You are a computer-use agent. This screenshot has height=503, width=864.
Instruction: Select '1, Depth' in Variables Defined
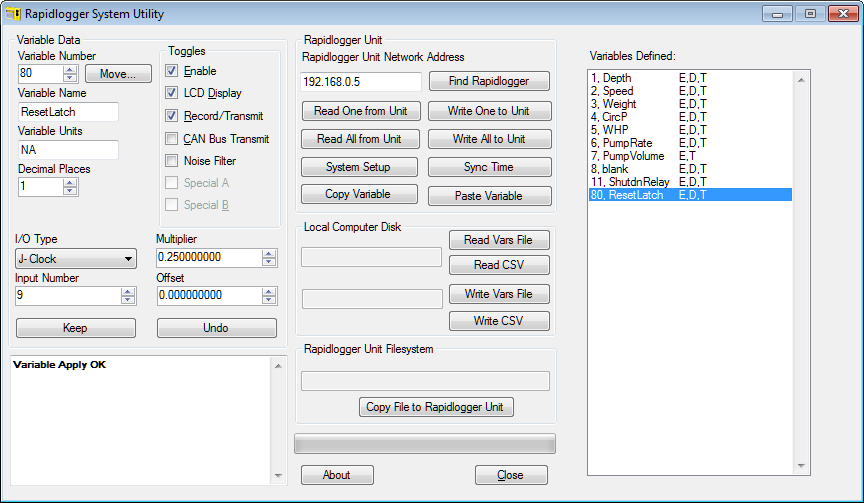(690, 78)
